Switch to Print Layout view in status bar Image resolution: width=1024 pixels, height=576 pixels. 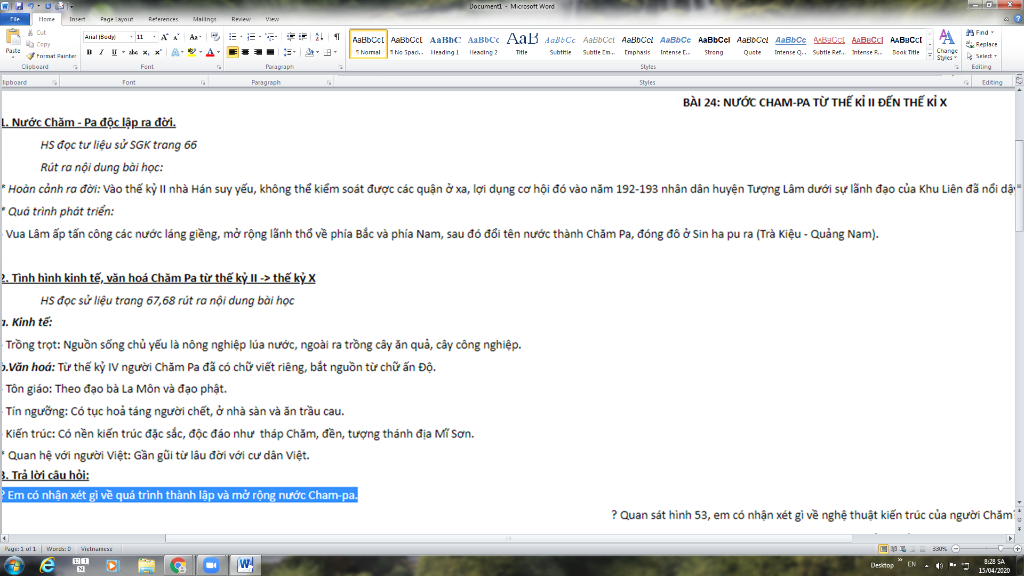tap(883, 549)
